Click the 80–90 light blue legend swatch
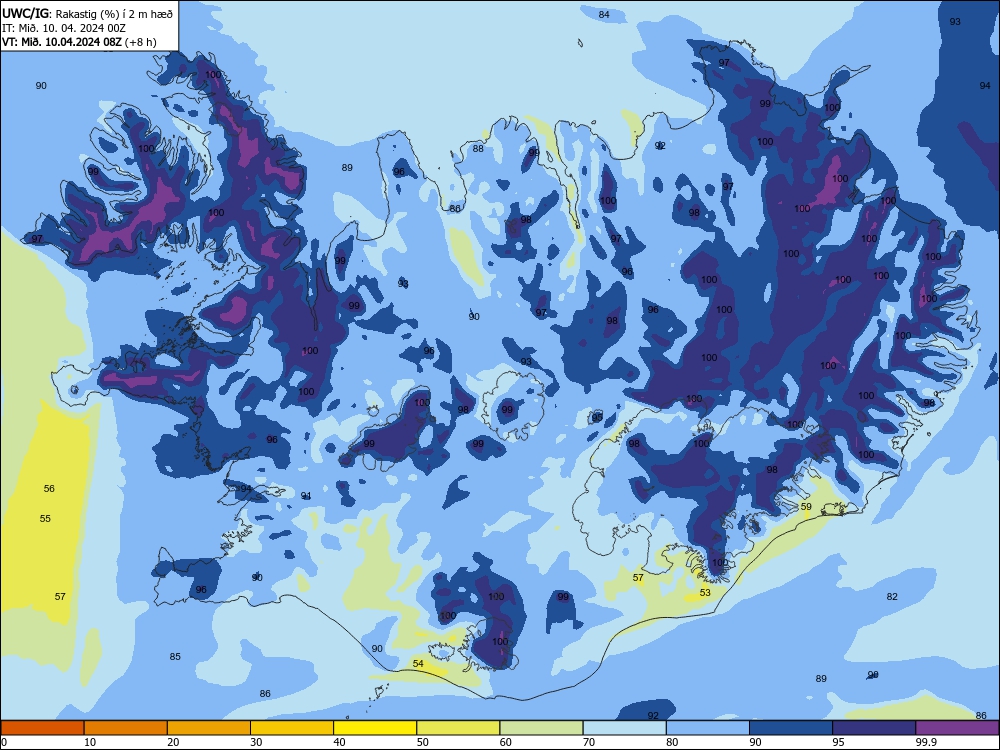The image size is (1000, 750). (708, 728)
